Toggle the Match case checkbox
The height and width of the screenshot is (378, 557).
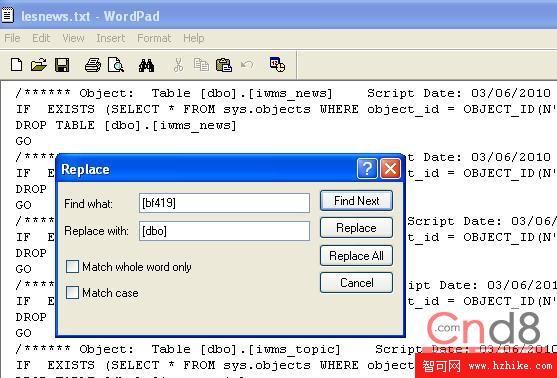(72, 292)
